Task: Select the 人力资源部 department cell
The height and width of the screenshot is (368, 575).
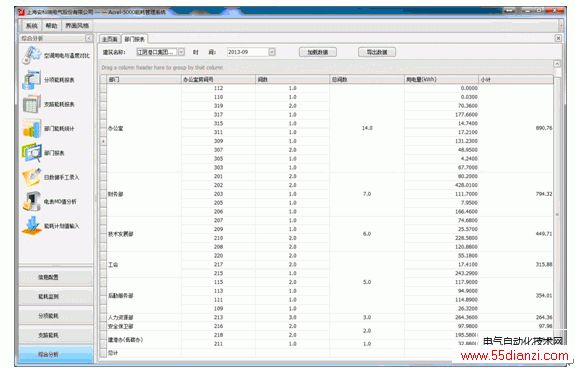Action: point(144,317)
